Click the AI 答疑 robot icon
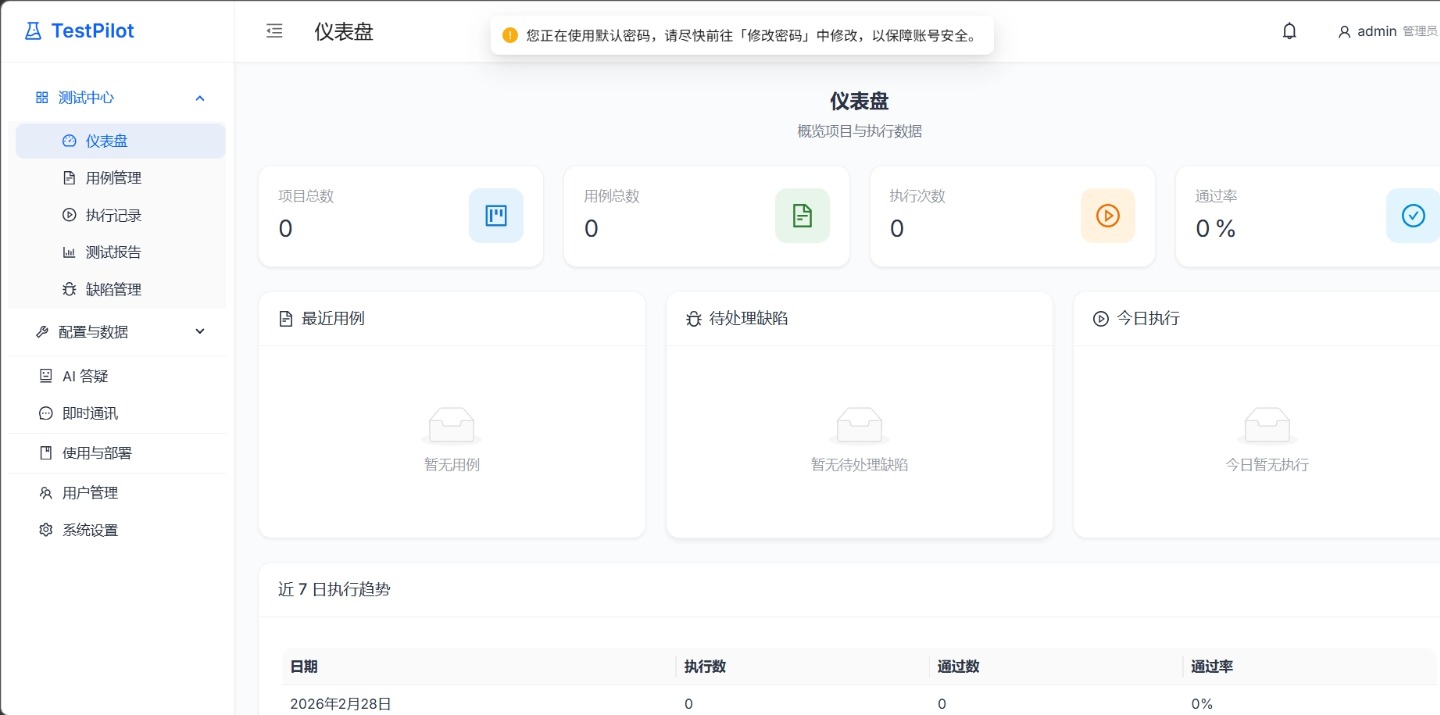 [45, 376]
